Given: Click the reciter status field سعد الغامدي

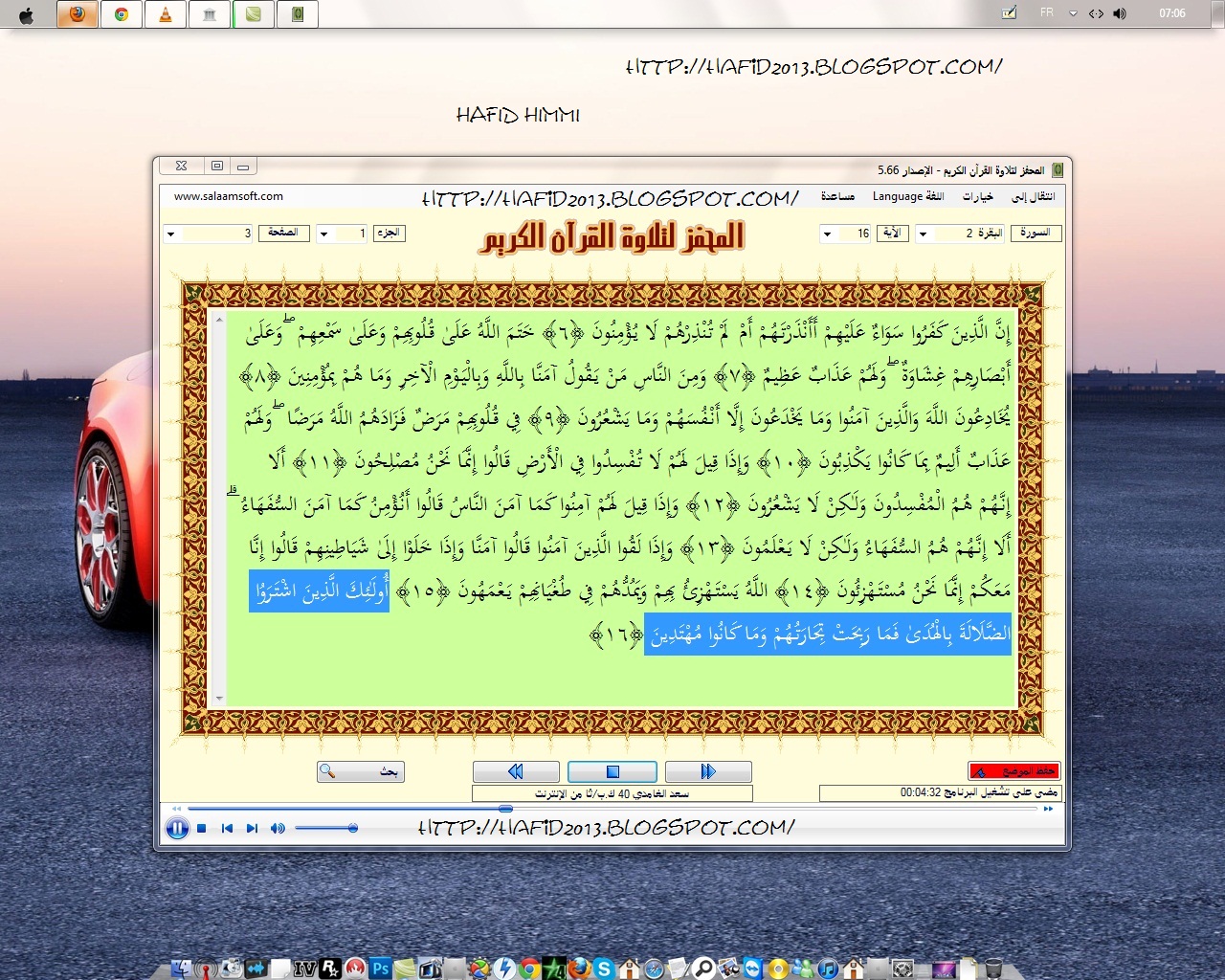Looking at the screenshot, I should 612,793.
